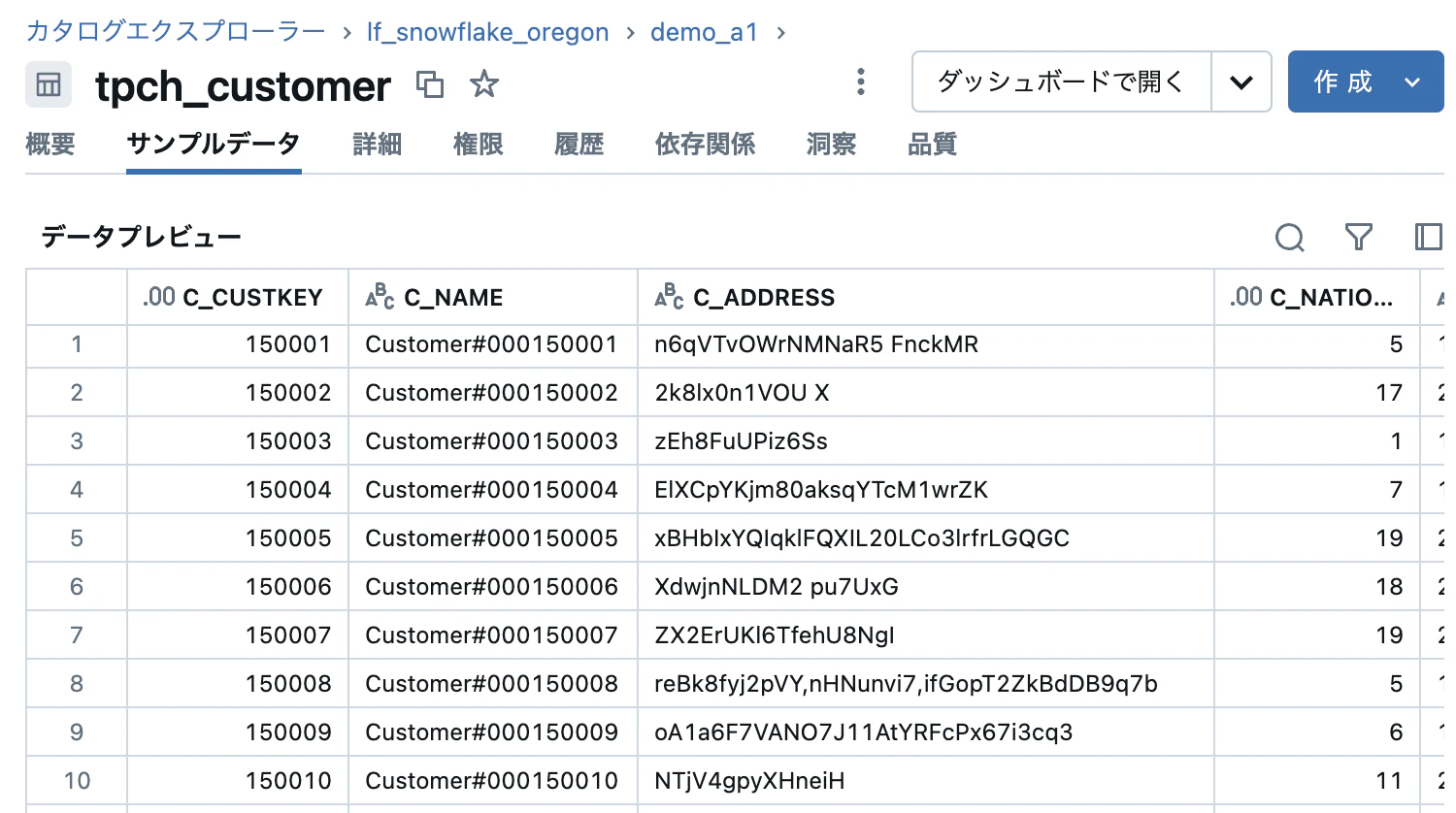Click address xBHbIxYQIqkIFQXIL20LCo3IrfrLGQGC
1456x813 pixels.
click(862, 538)
